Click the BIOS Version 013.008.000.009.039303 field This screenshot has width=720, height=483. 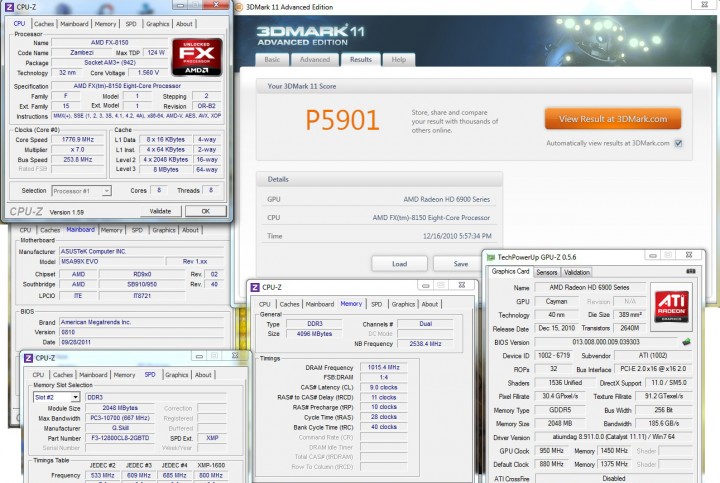click(x=606, y=342)
